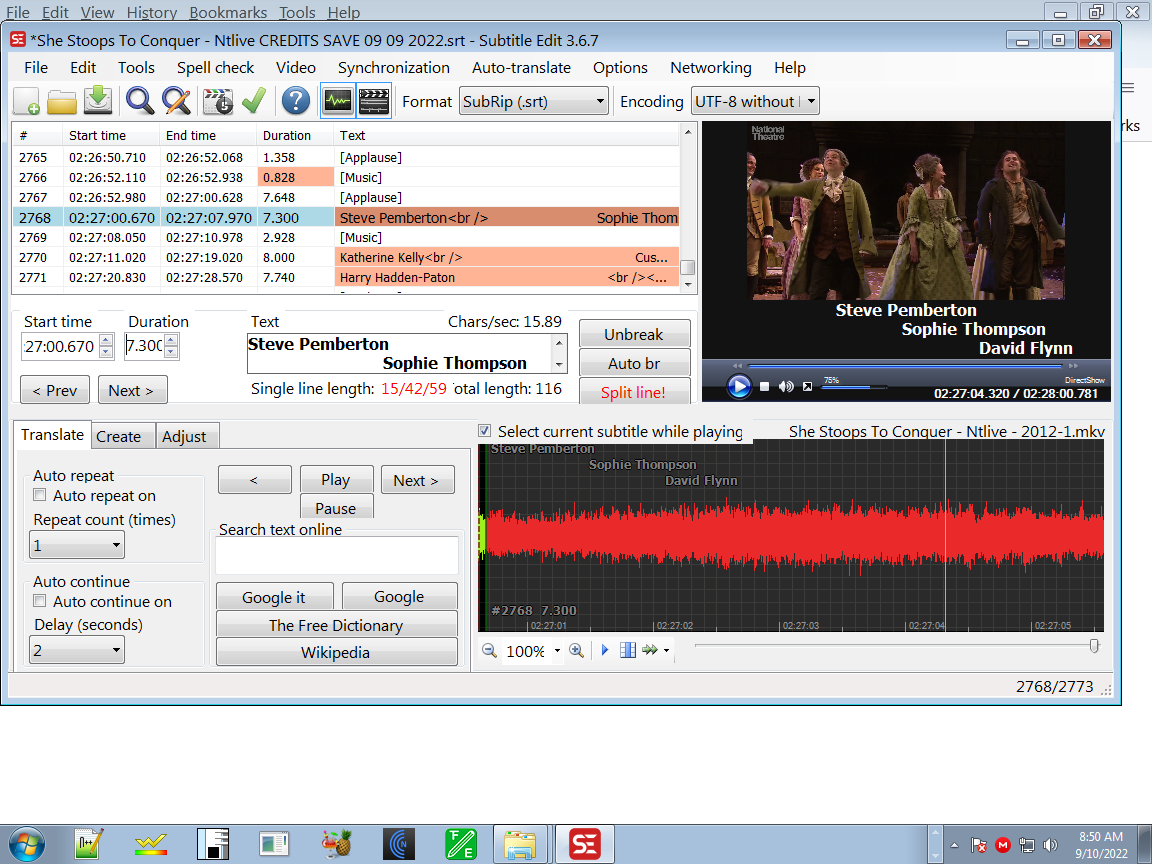
Task: Open dropdown arrow beside green double-arrow
Action: click(x=666, y=650)
